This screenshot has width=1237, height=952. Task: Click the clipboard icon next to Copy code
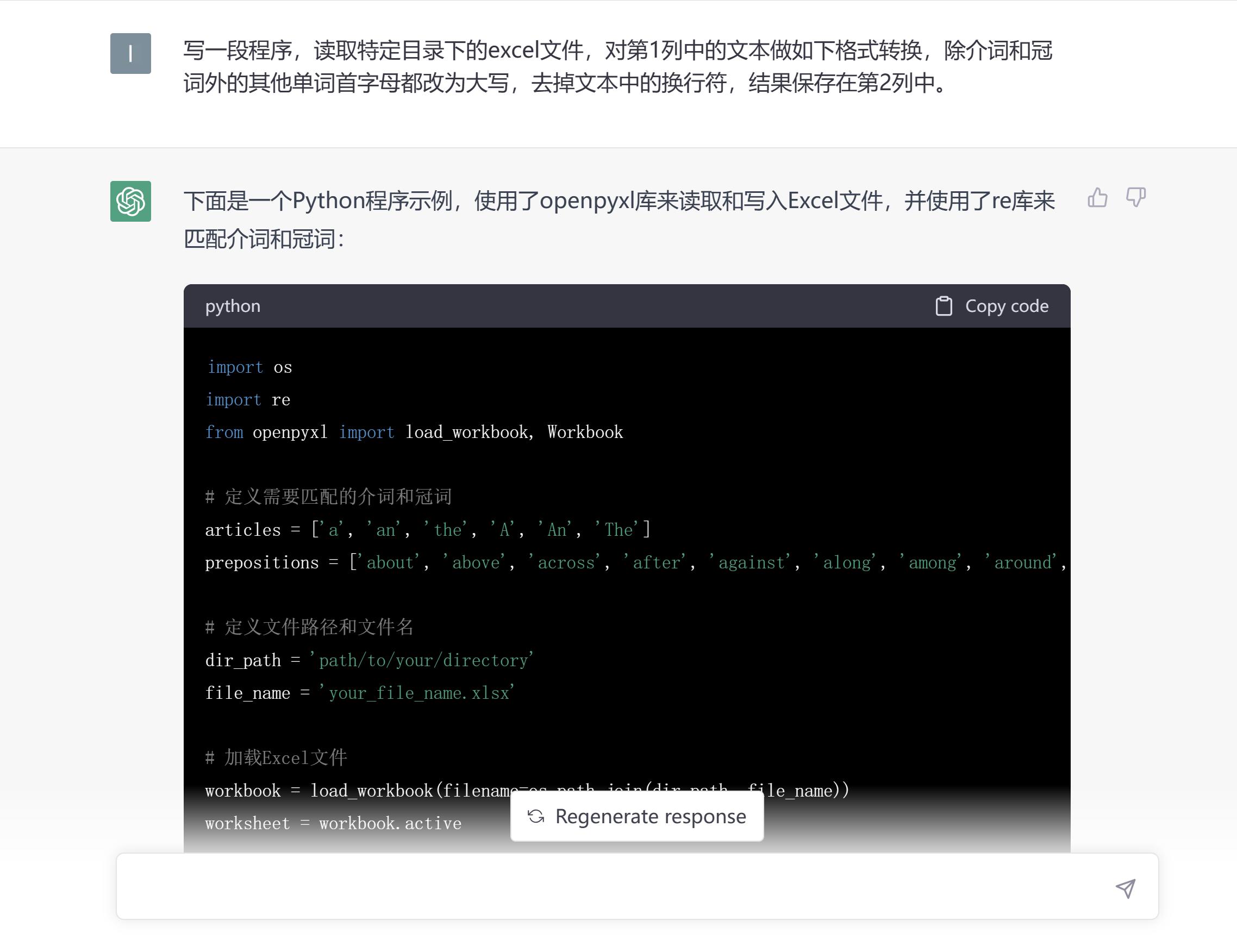coord(943,306)
